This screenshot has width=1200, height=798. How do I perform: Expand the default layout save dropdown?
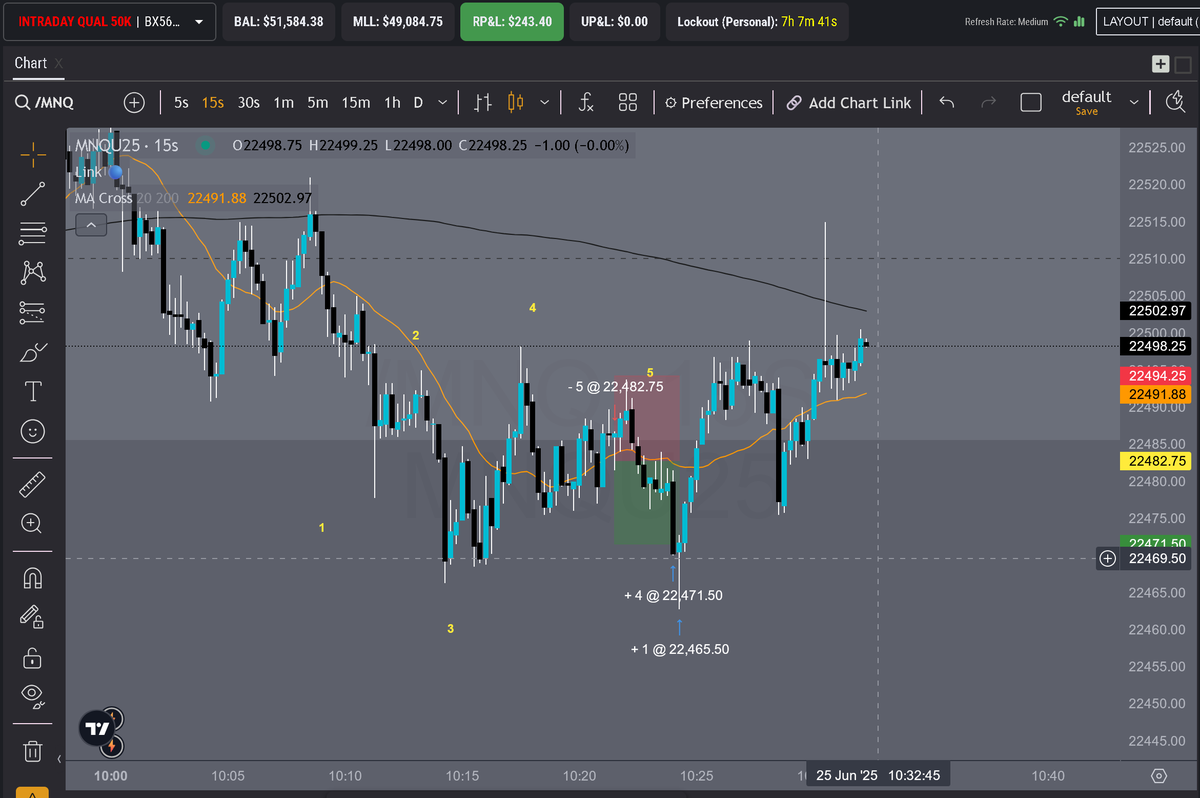[x=1134, y=102]
